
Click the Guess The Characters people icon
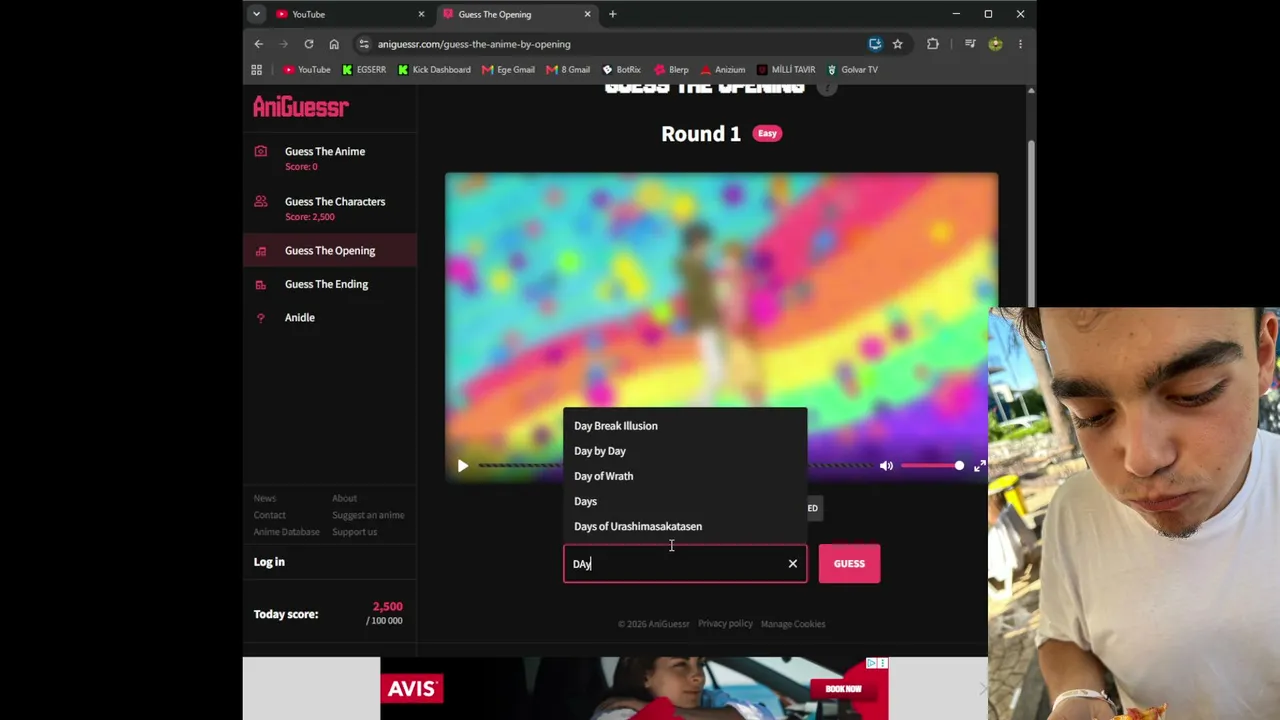(261, 201)
